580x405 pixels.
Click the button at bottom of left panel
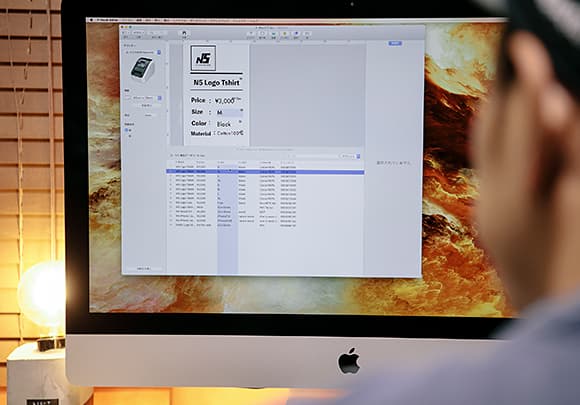(x=144, y=269)
